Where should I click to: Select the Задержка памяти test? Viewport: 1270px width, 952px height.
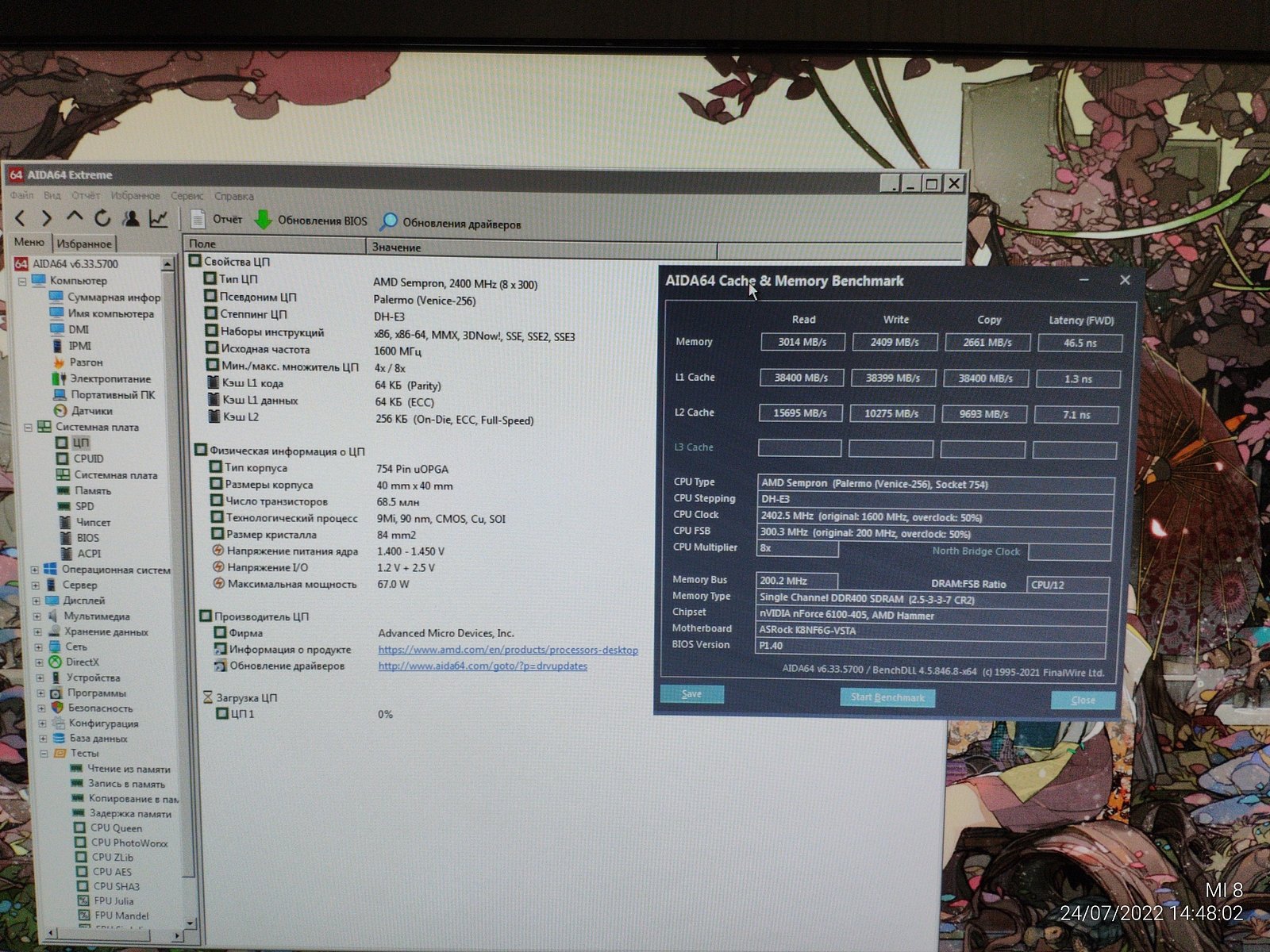coord(130,813)
